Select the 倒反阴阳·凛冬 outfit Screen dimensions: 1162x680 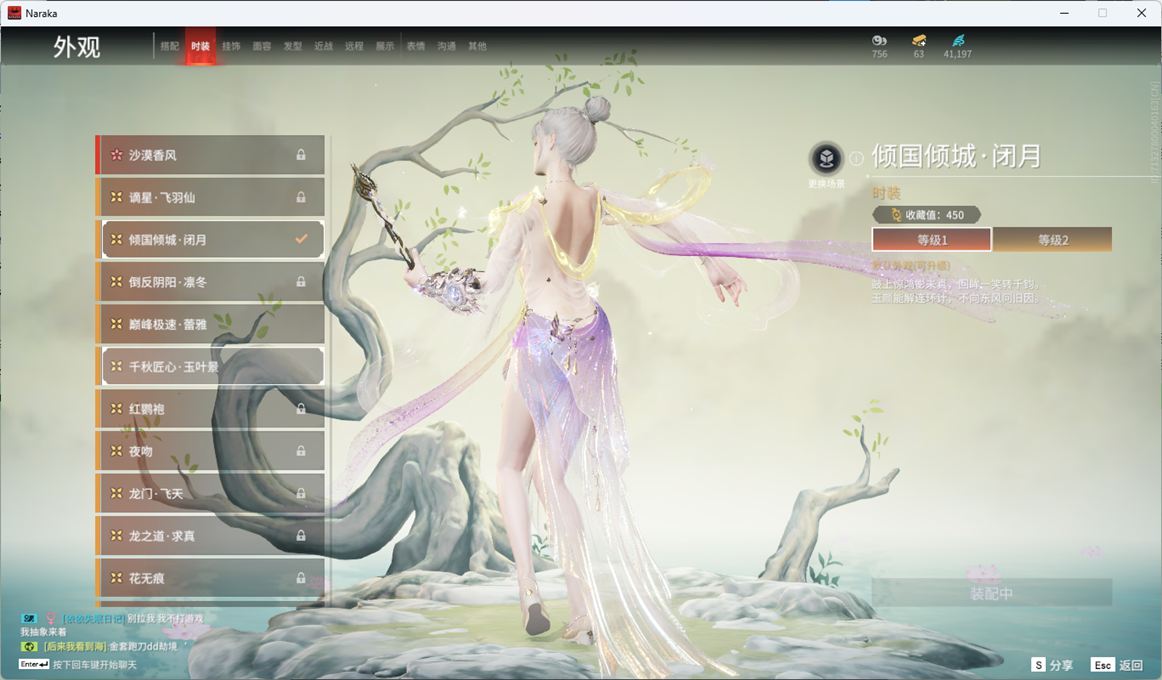tap(210, 281)
